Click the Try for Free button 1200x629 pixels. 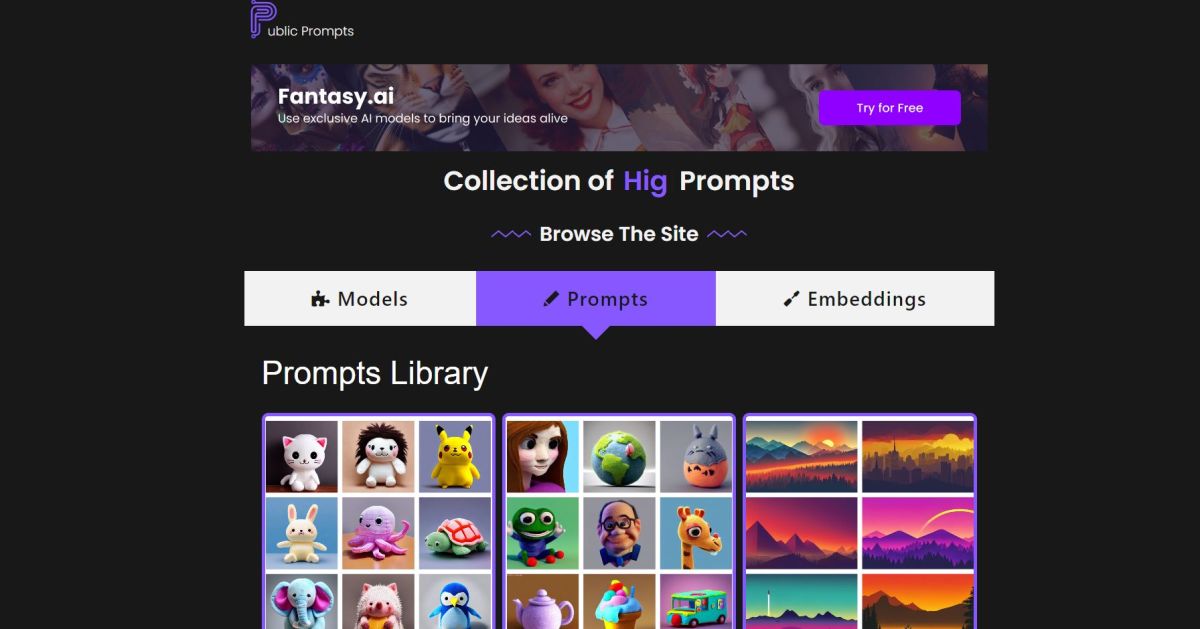(x=890, y=108)
